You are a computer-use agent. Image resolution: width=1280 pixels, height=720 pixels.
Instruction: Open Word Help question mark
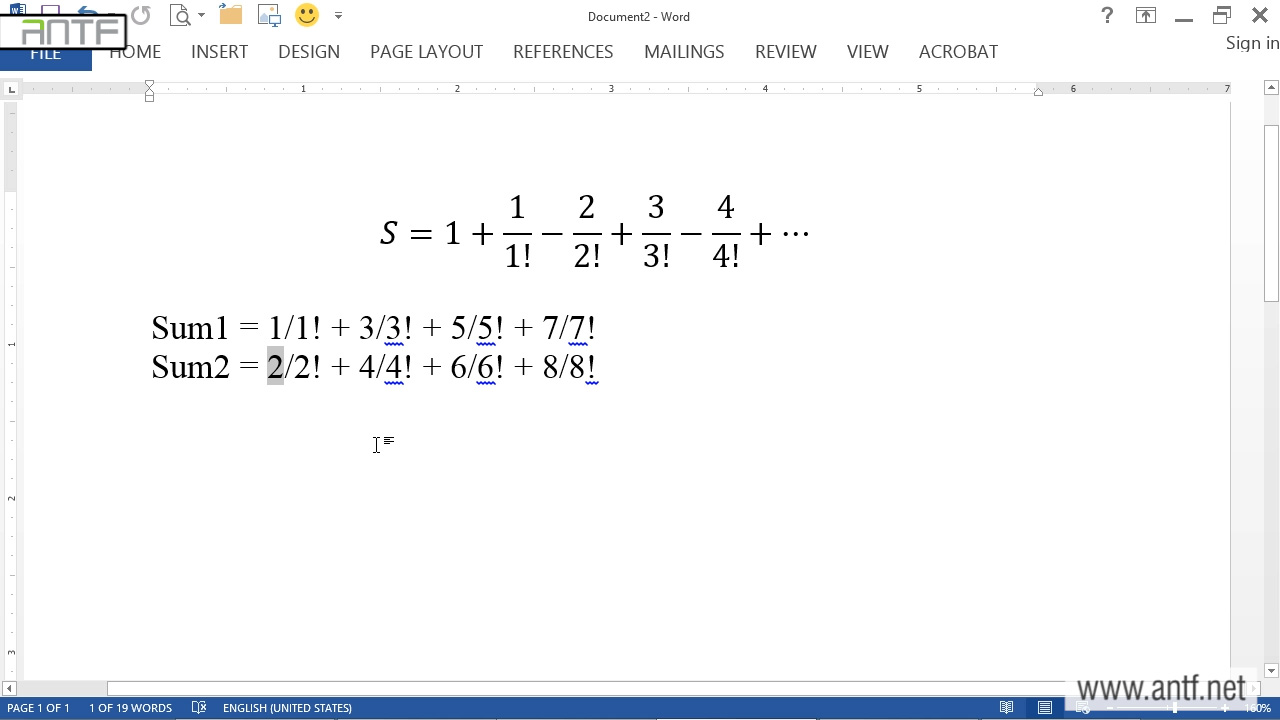(x=1107, y=16)
